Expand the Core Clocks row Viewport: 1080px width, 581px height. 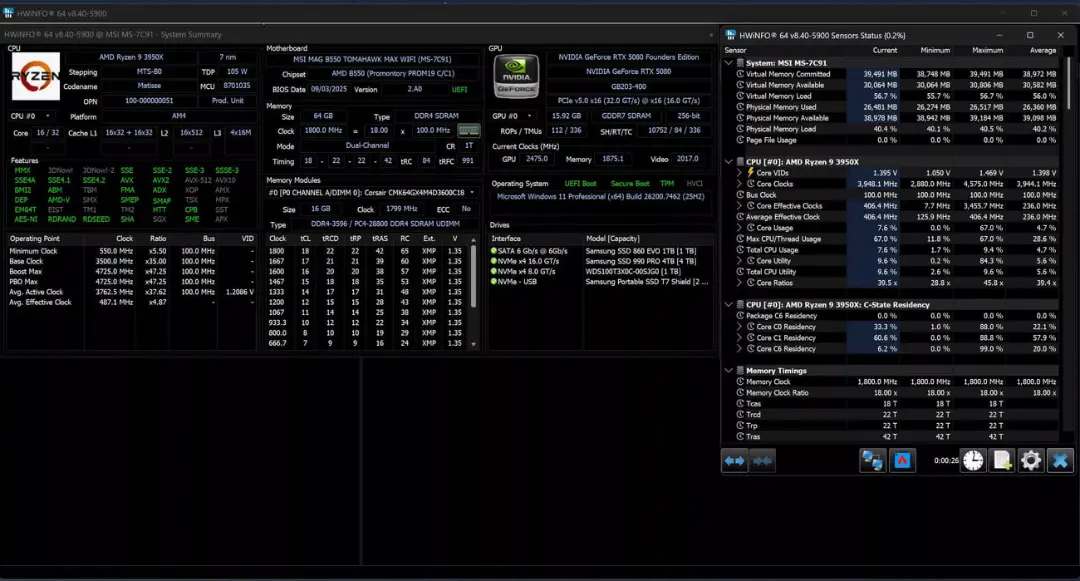(740, 184)
